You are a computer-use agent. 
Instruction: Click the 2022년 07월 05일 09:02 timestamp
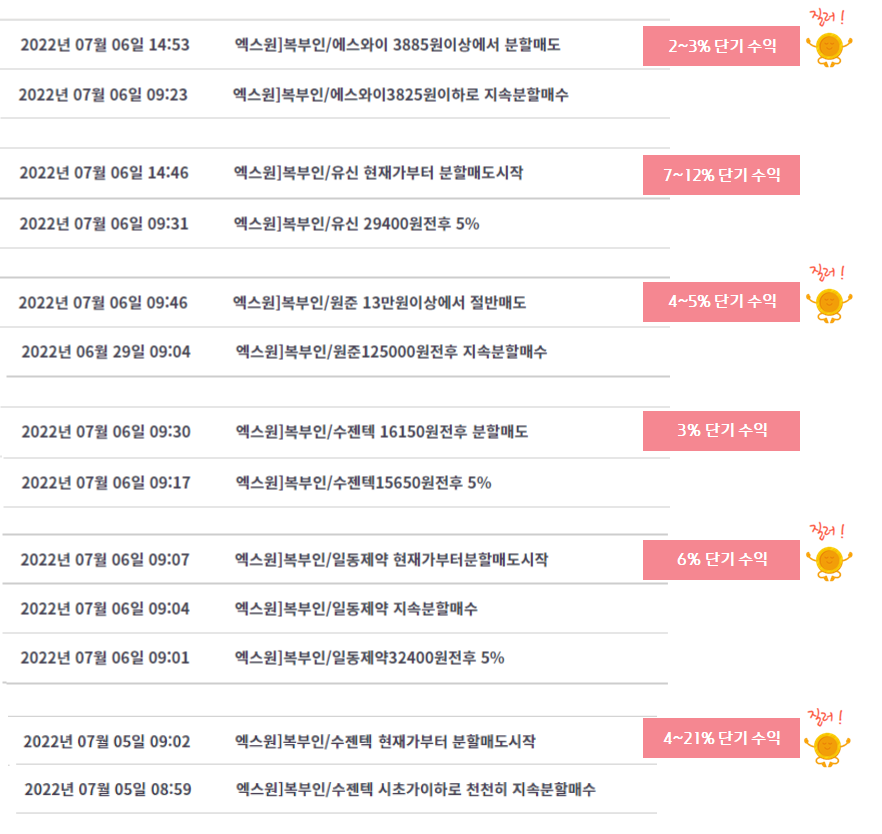coord(107,741)
